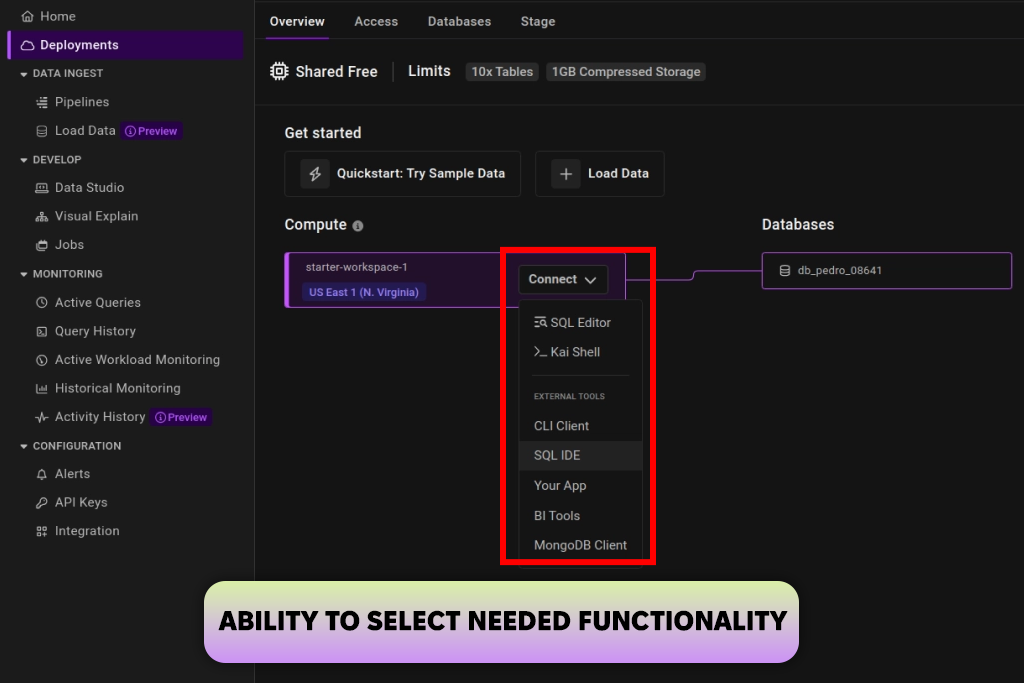Click the Quickstart lightning bolt icon

[315, 174]
